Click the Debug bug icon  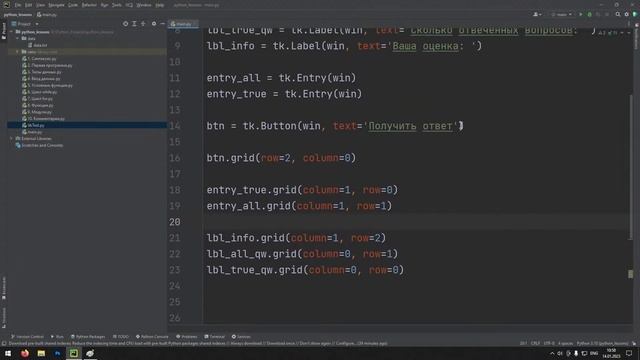(x=589, y=14)
